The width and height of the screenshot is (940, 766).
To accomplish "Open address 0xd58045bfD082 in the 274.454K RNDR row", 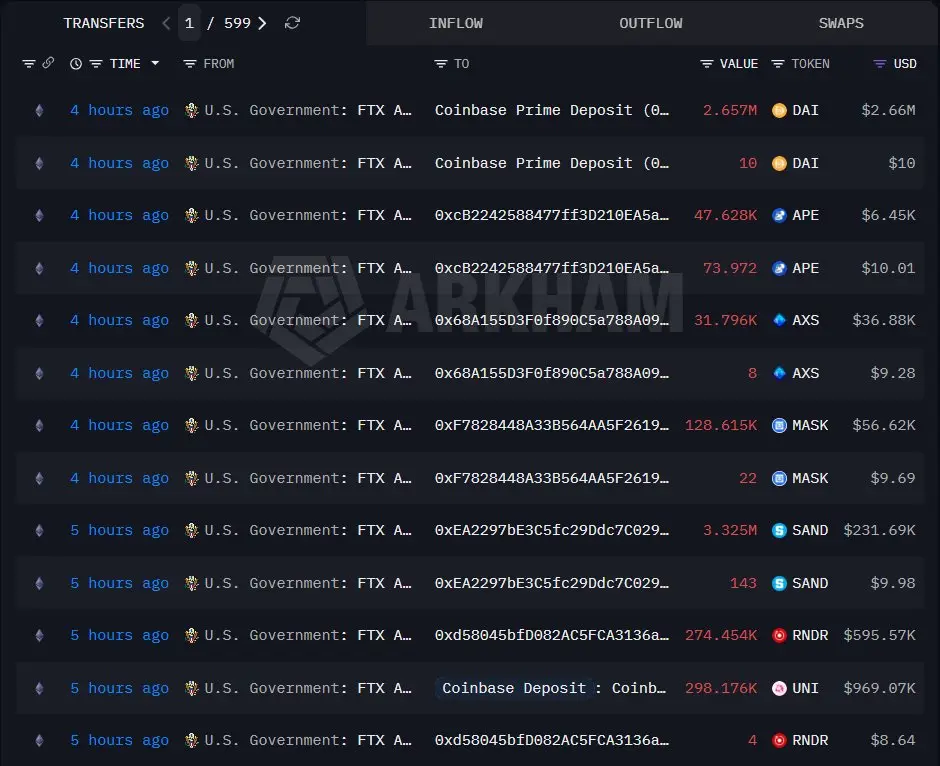I will pos(552,635).
